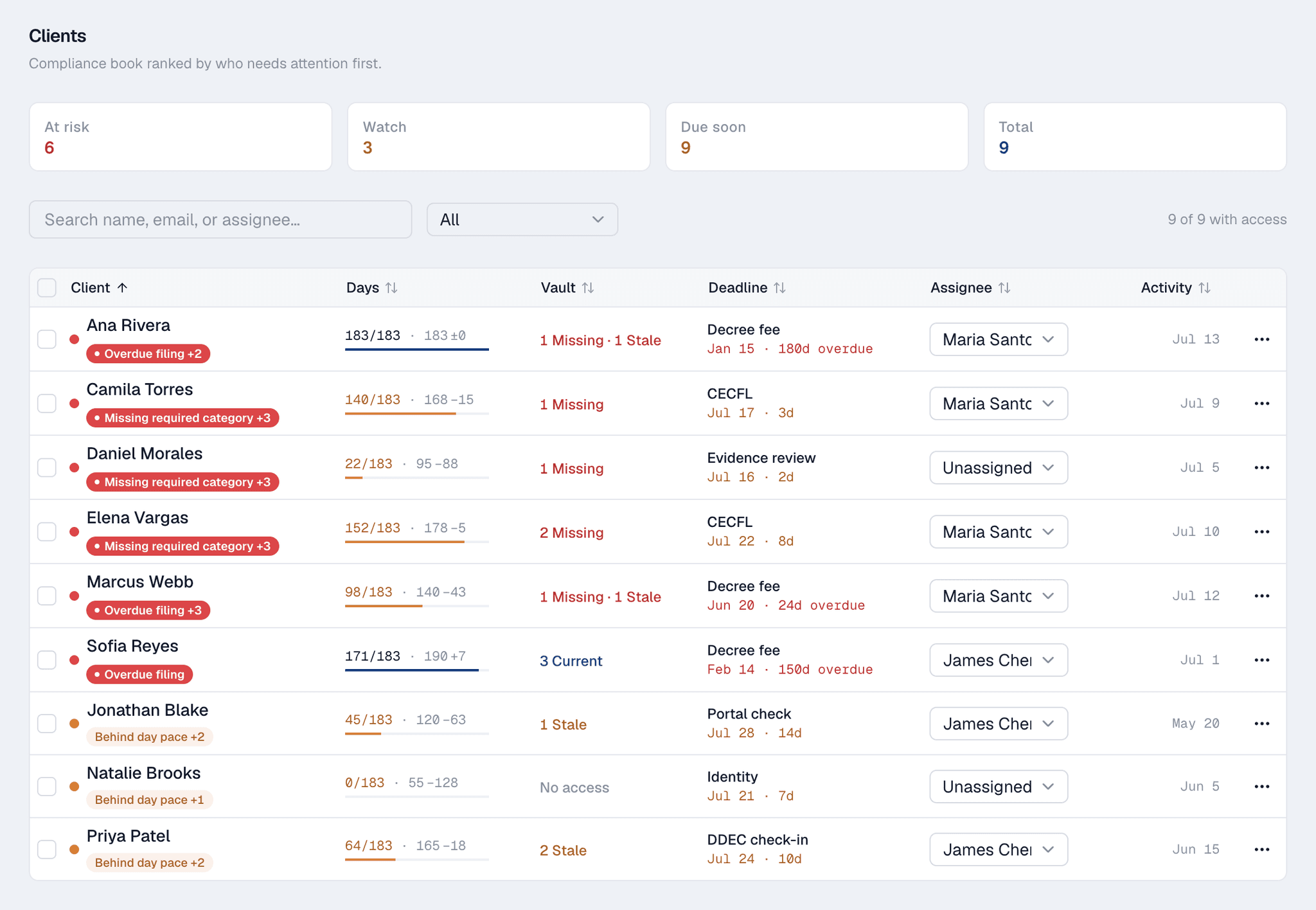Open more actions for Sofia Reyes
Screen dimensions: 1316x910
tap(1261, 660)
